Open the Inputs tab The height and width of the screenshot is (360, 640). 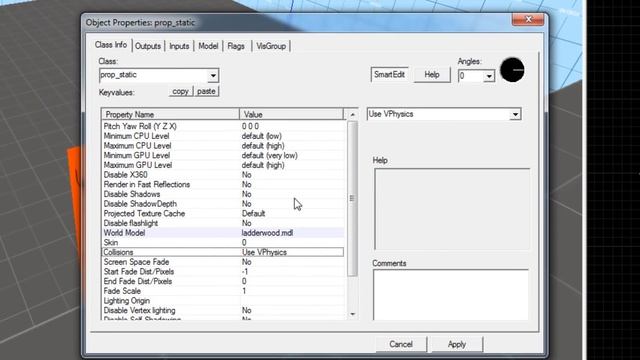pos(179,46)
